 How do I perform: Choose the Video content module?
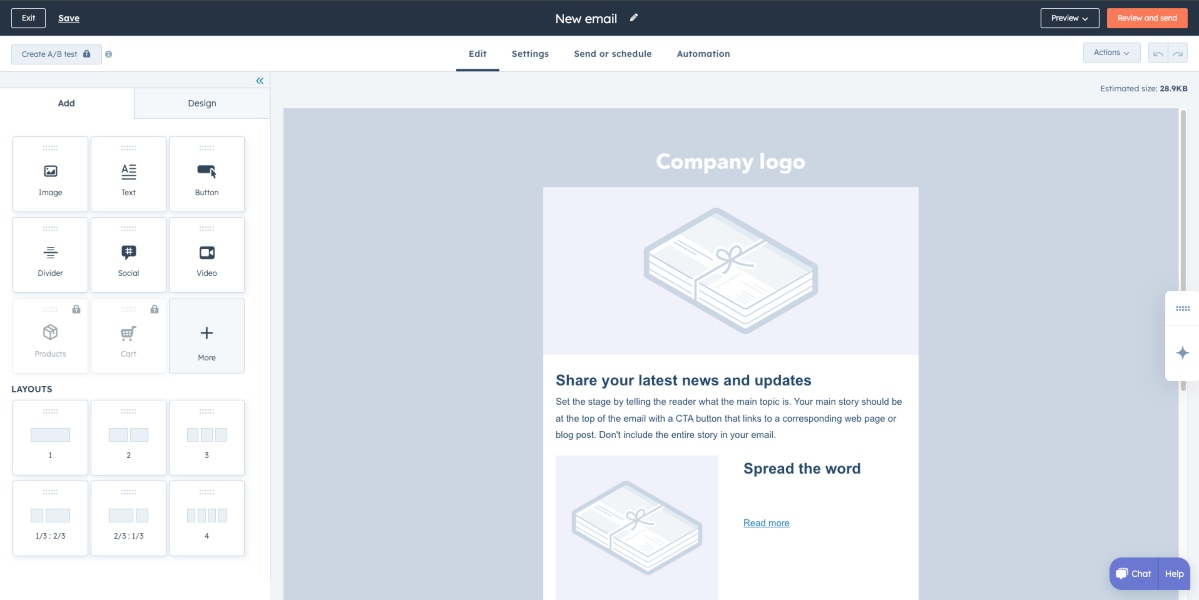coord(207,256)
